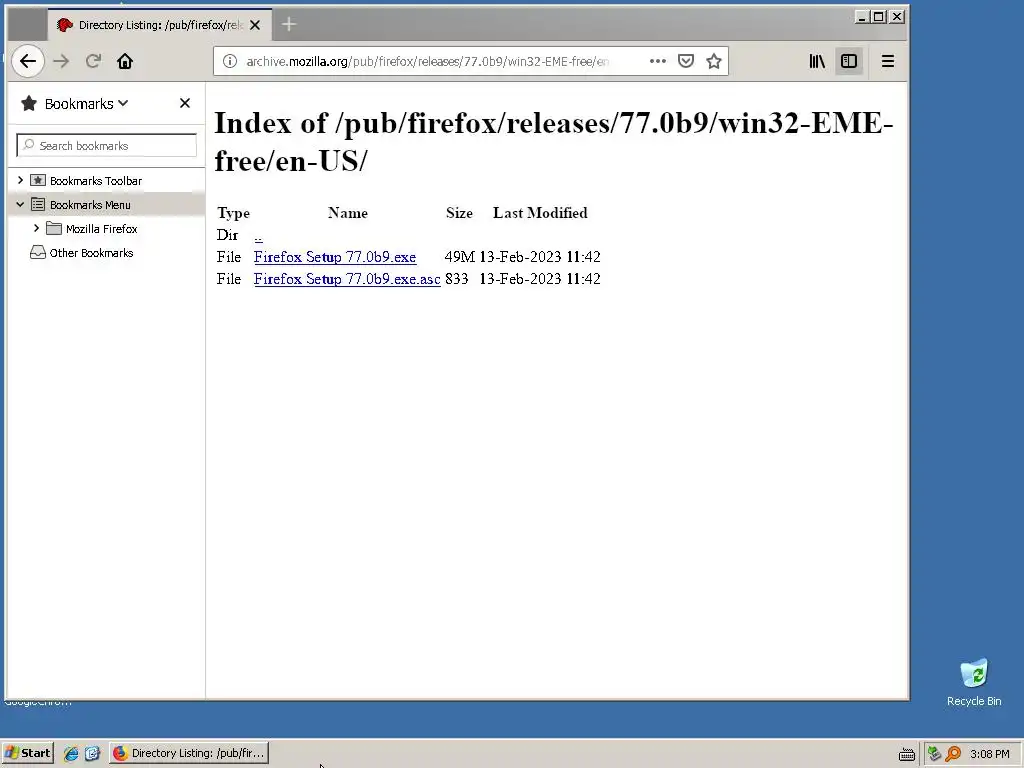Open the parent directory '..' link
1024x768 pixels.
click(259, 235)
